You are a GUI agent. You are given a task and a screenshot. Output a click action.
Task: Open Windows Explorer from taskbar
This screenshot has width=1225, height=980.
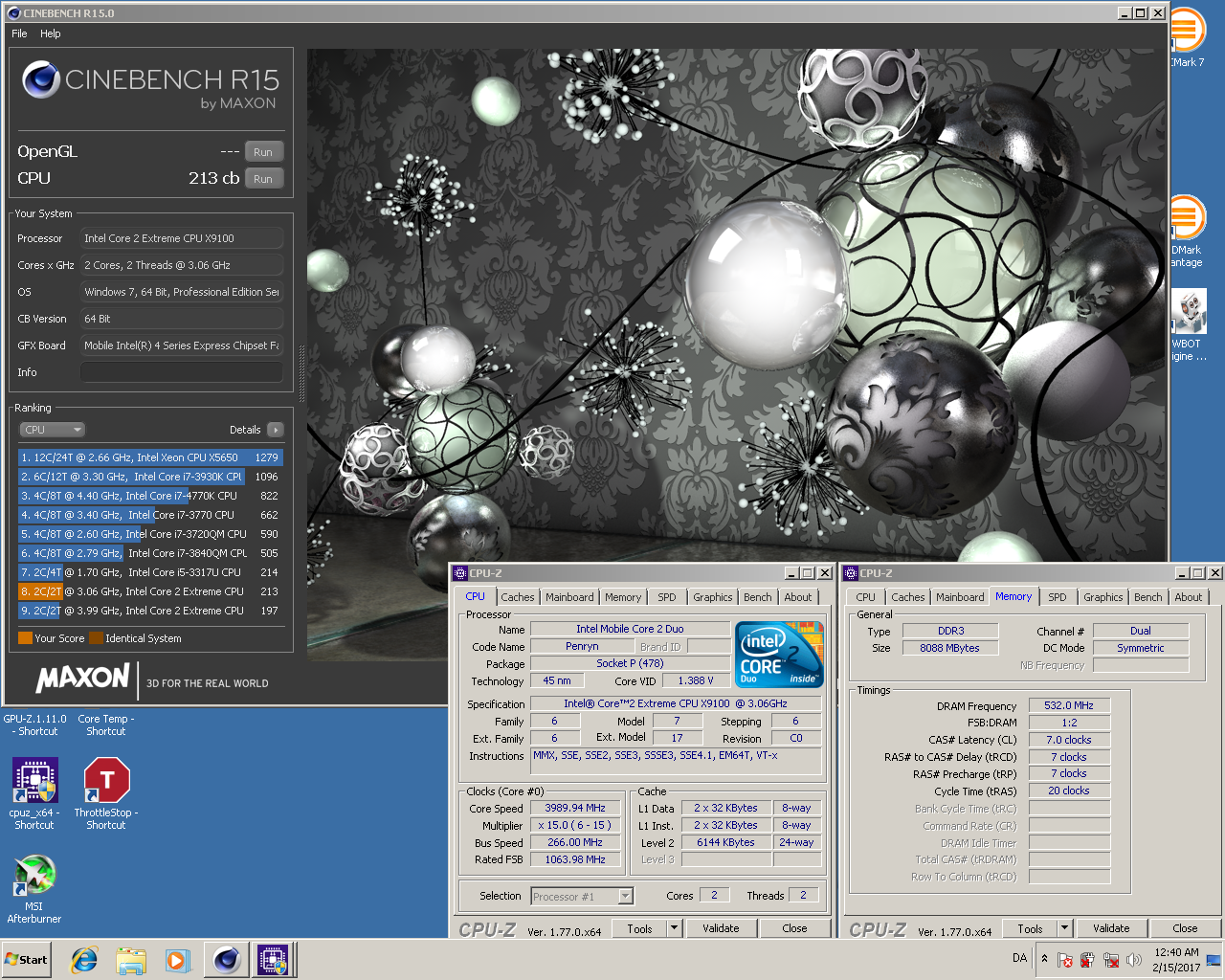point(131,960)
